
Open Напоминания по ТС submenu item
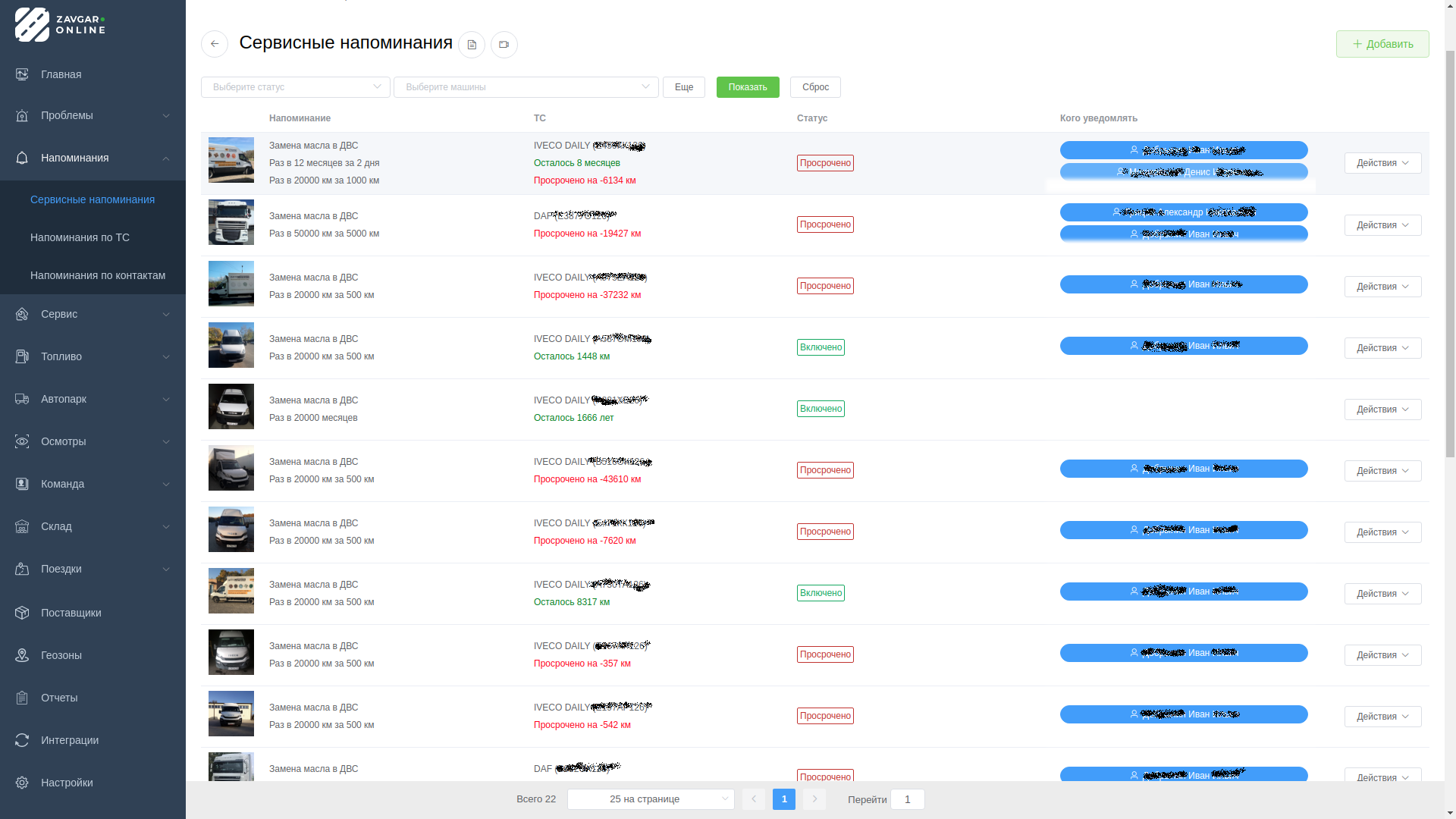click(x=80, y=237)
